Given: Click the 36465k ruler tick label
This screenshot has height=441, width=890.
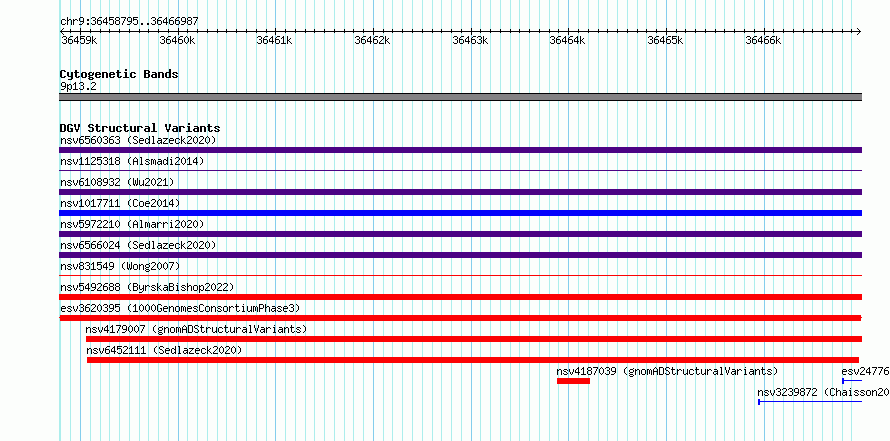Looking at the screenshot, I should point(666,40).
